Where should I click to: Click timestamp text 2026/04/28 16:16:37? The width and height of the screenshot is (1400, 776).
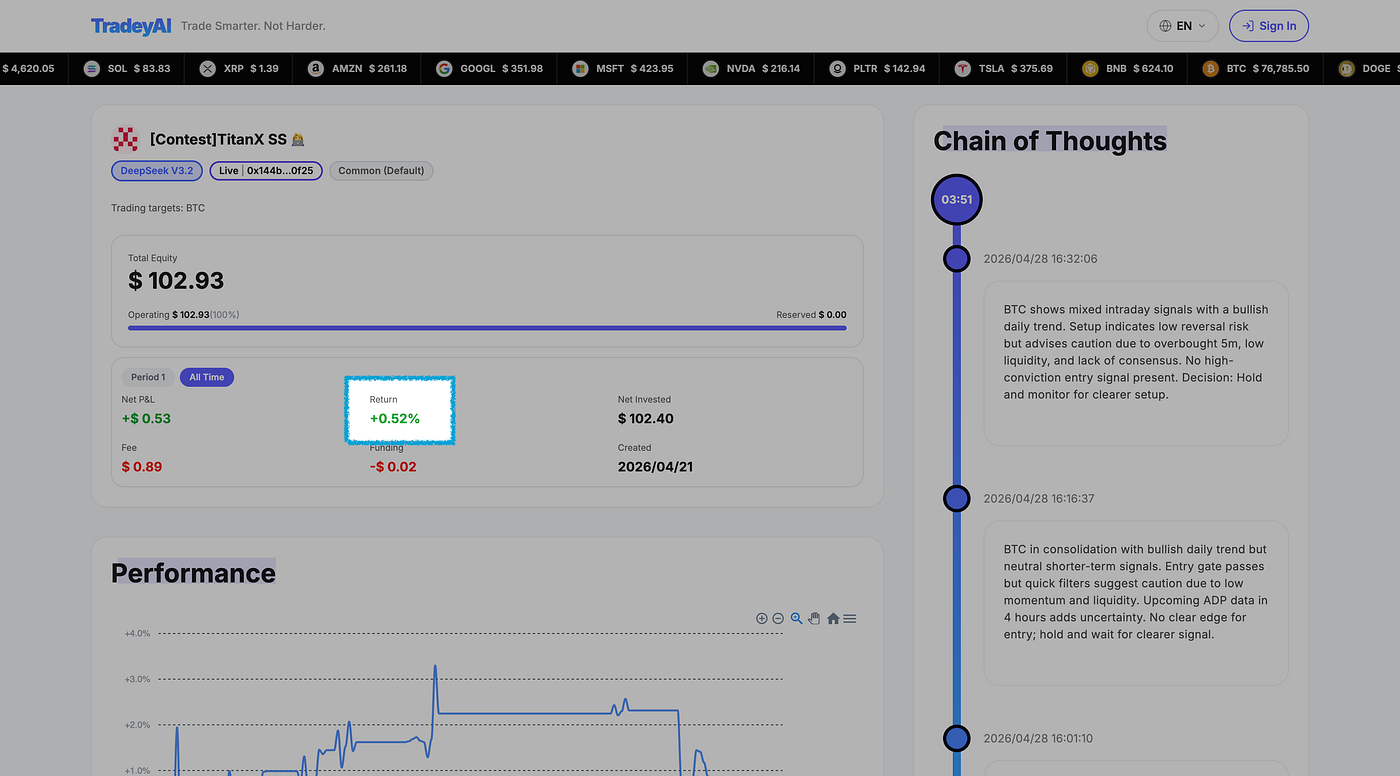pos(1040,498)
